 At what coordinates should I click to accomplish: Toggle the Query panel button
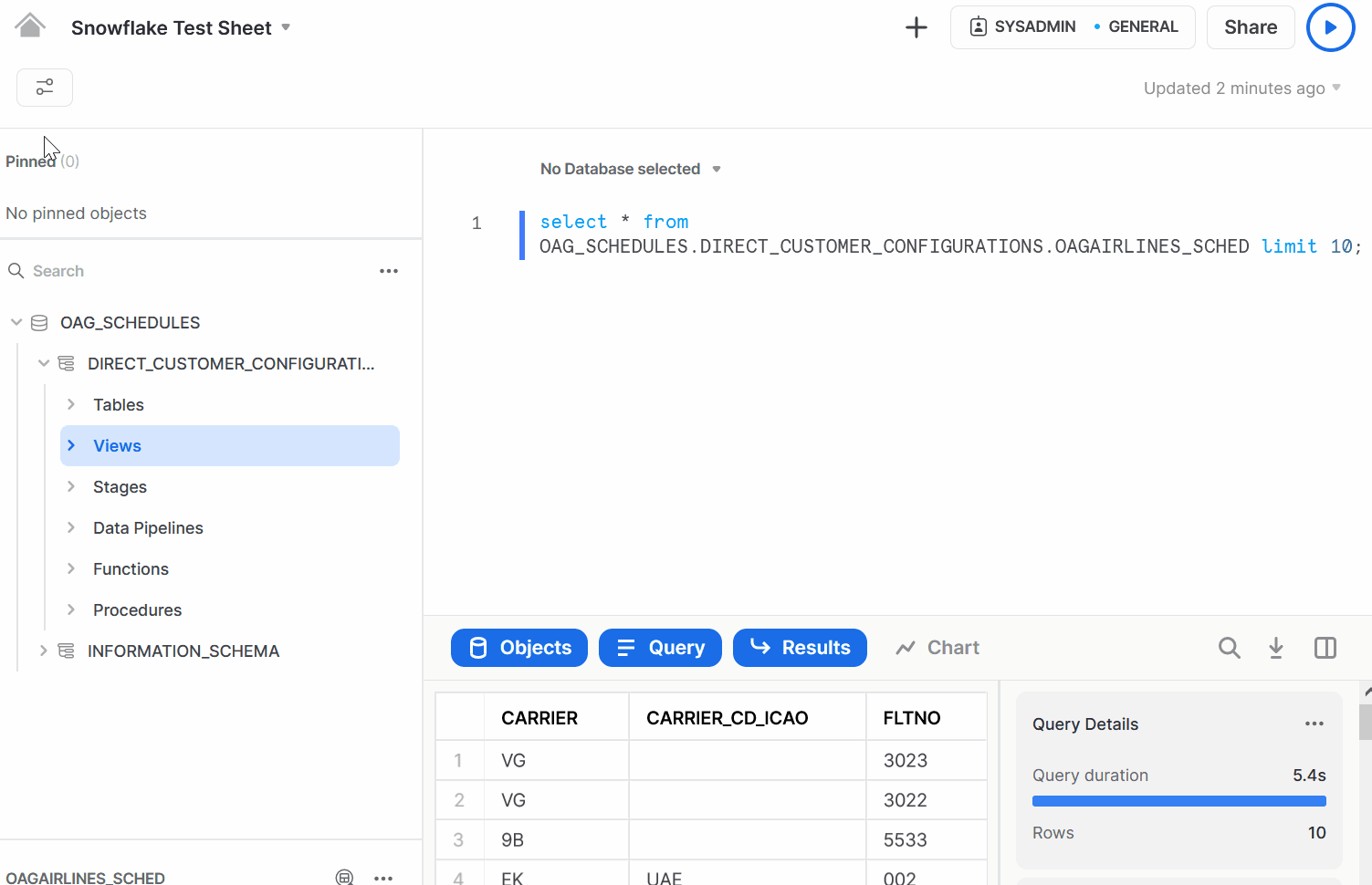tap(660, 648)
